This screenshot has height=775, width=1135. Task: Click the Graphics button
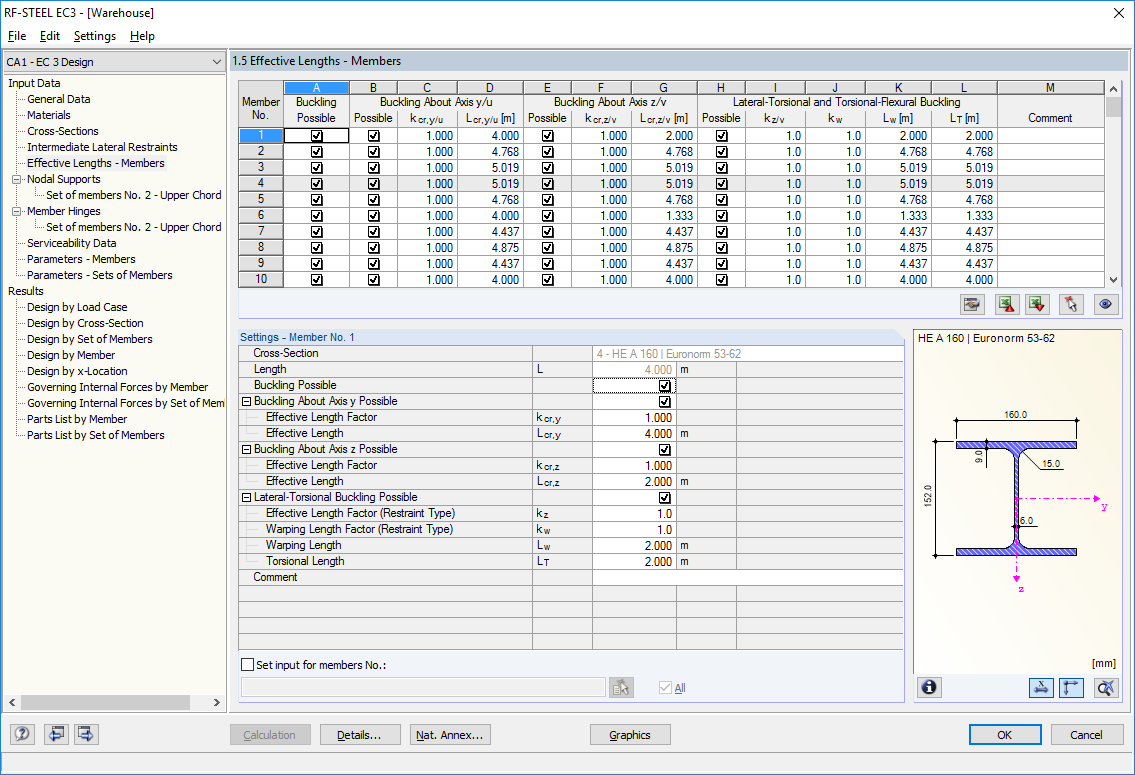[630, 734]
